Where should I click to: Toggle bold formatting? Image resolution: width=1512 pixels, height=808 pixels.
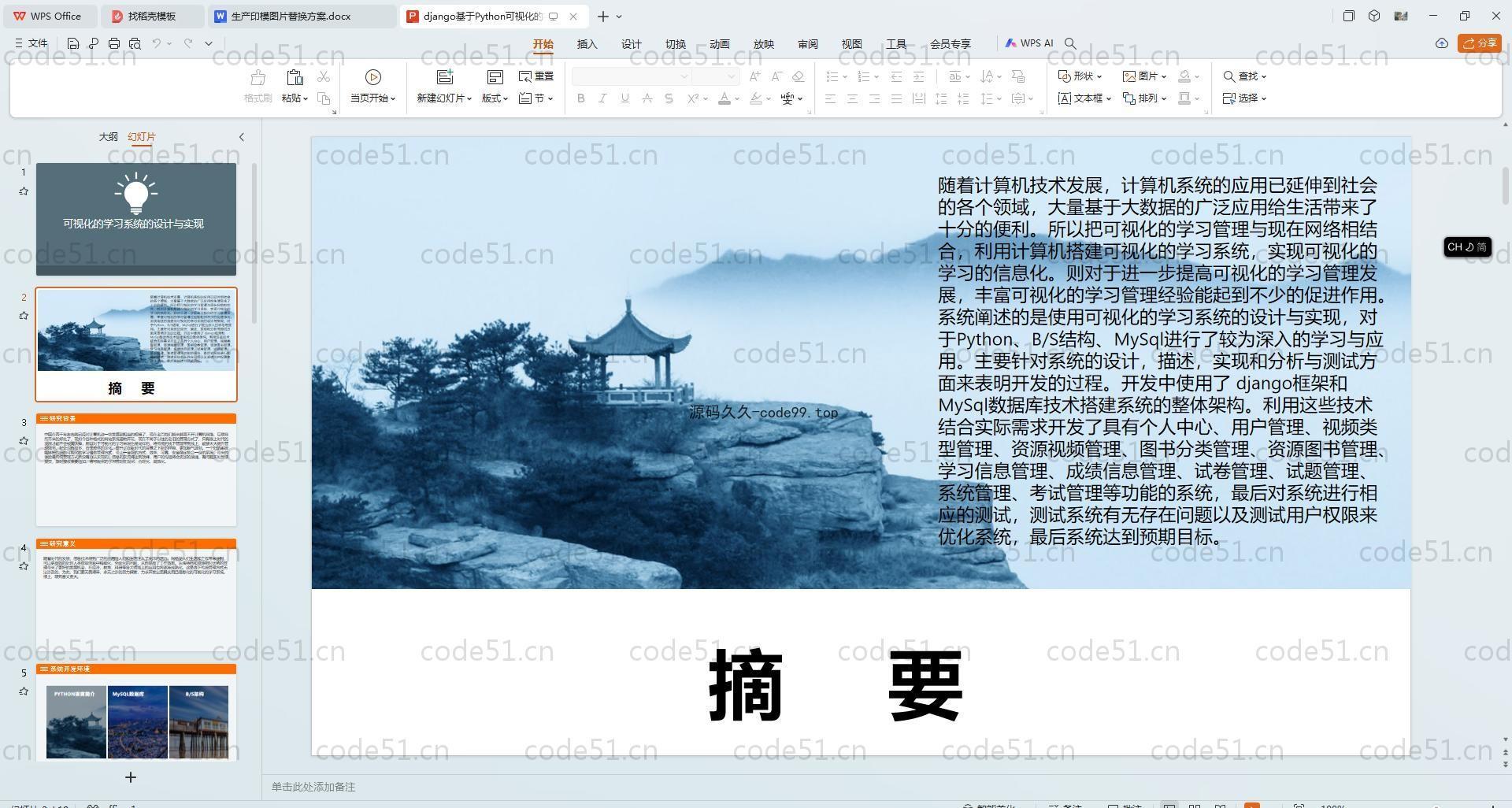[581, 98]
